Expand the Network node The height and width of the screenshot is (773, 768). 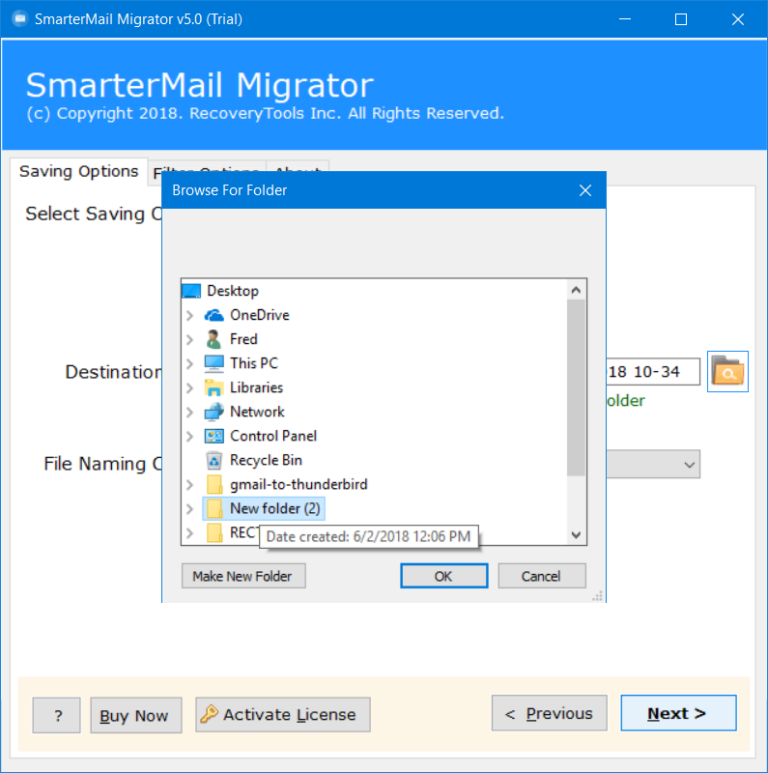(x=190, y=412)
